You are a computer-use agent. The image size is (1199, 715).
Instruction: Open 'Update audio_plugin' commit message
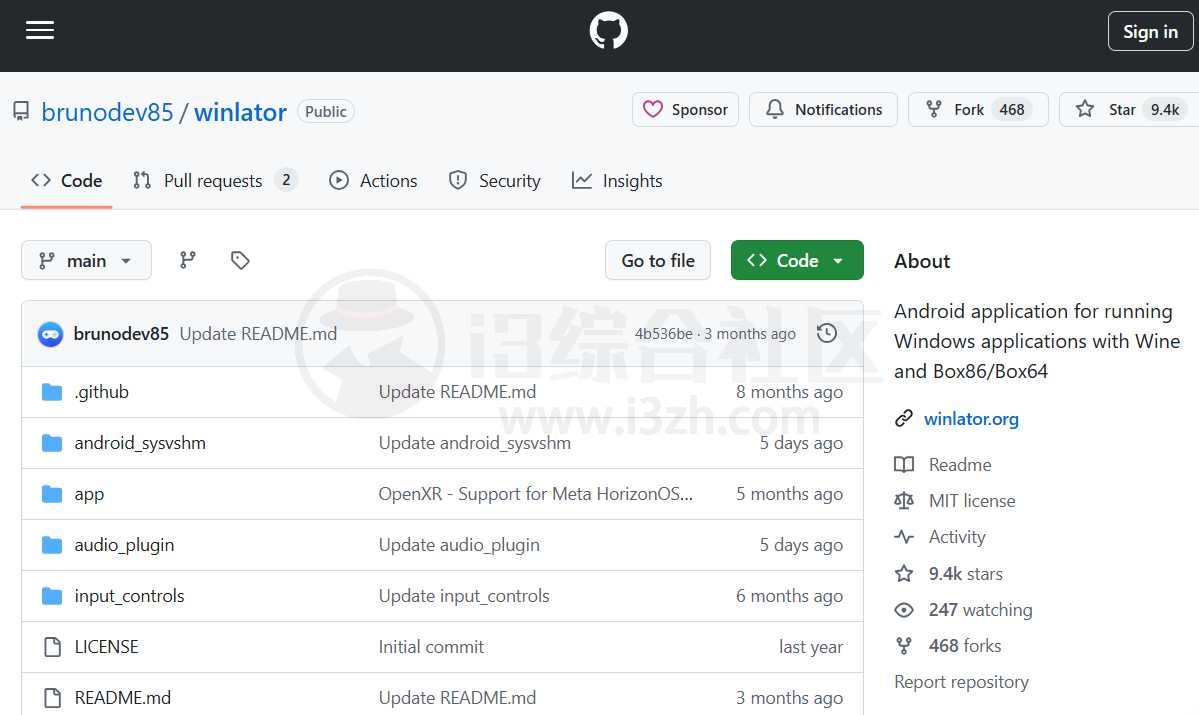pos(459,544)
